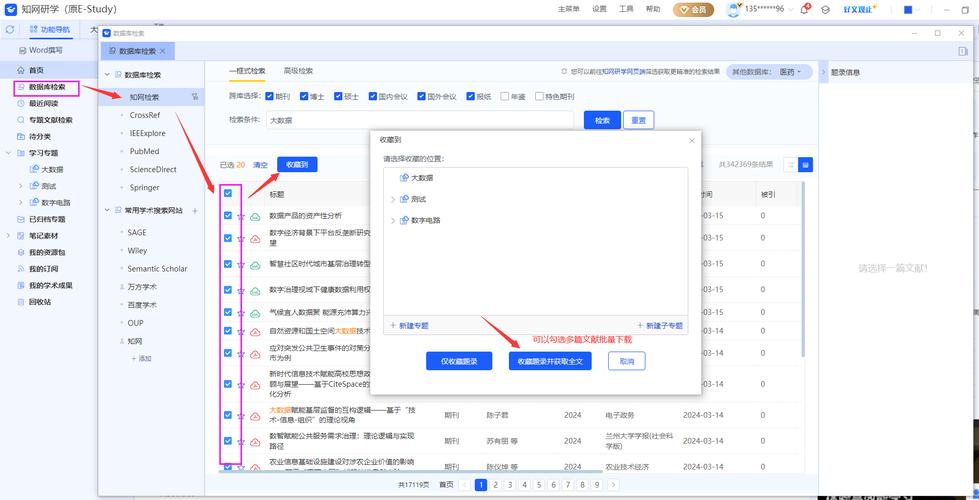Star the article 数据产品的资产性分析

pos(241,216)
